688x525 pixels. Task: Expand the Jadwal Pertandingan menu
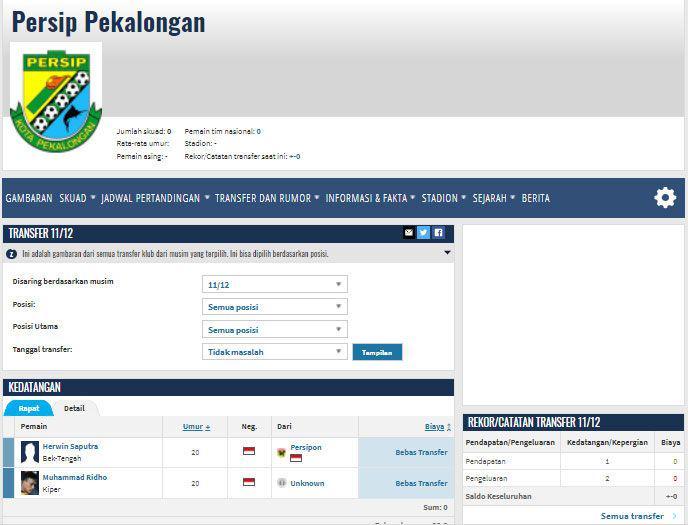coord(155,198)
